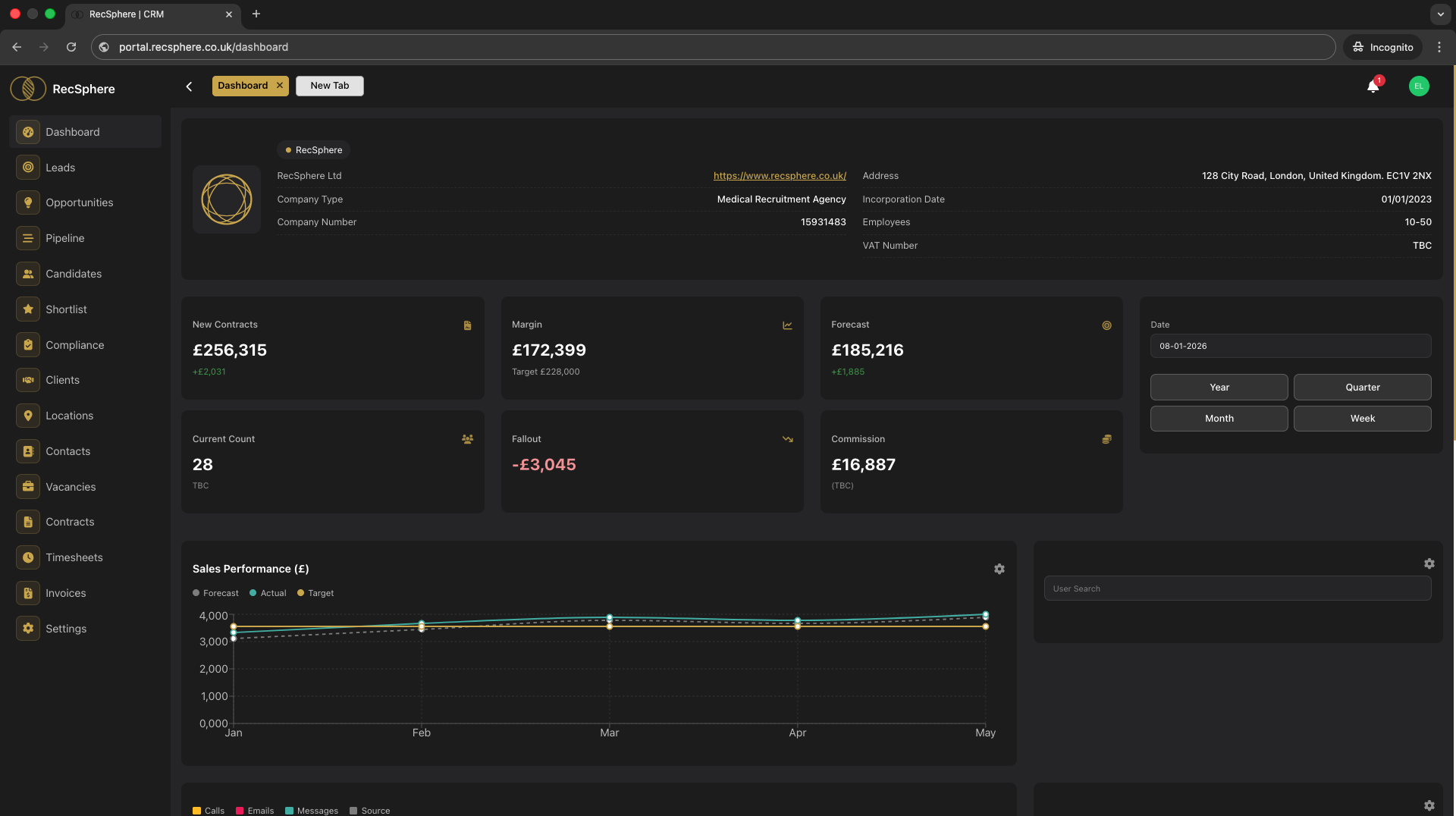Close the Dashboard tab
The width and height of the screenshot is (1456, 816).
(x=280, y=86)
